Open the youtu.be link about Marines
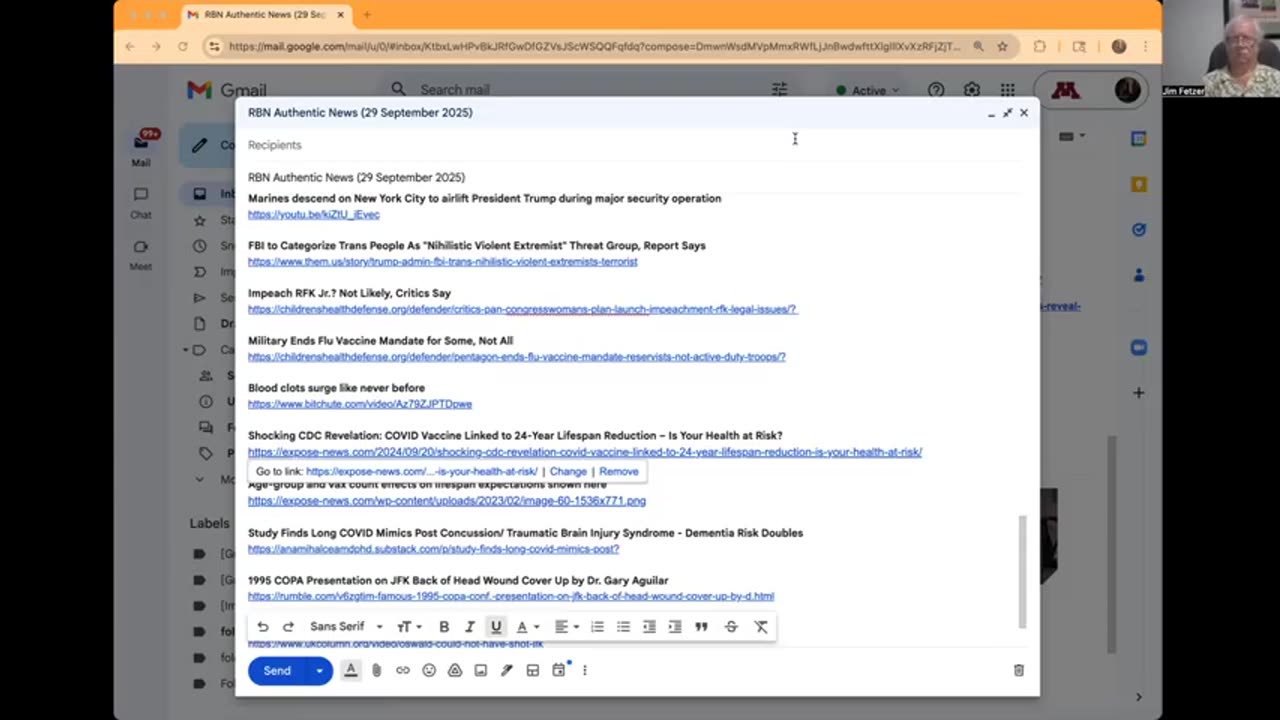The height and width of the screenshot is (720, 1280). click(314, 214)
